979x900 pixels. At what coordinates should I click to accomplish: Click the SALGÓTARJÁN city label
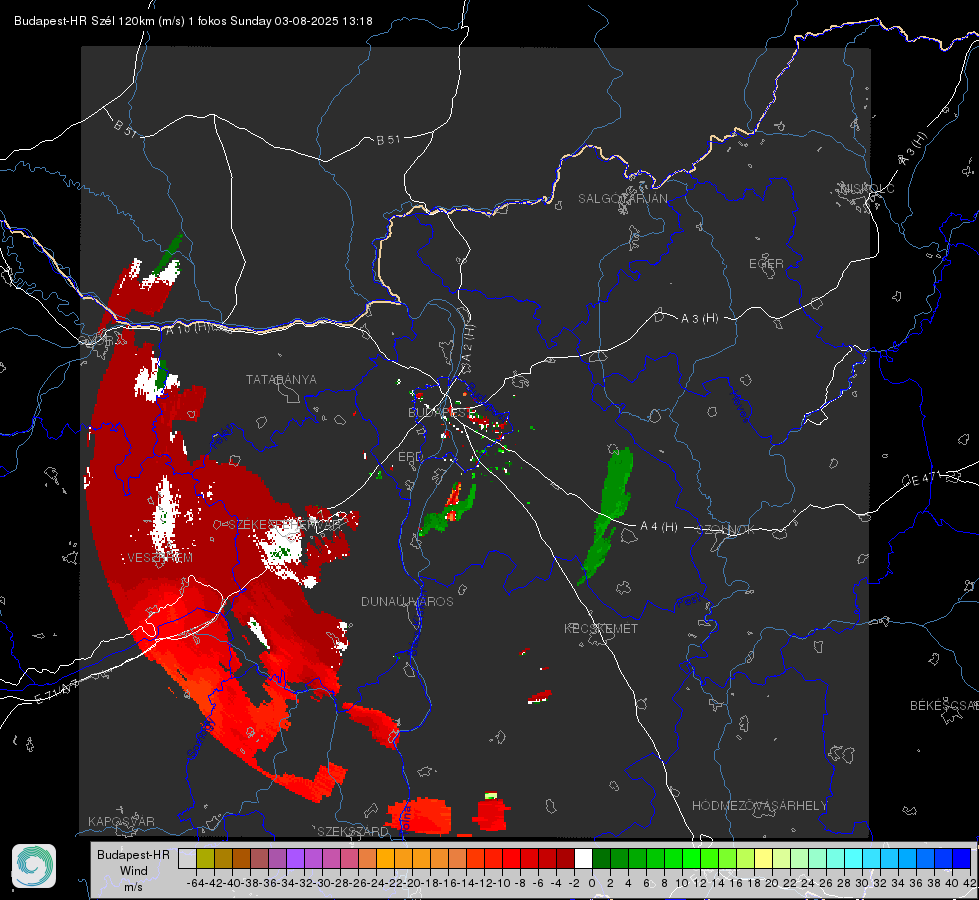coord(622,199)
